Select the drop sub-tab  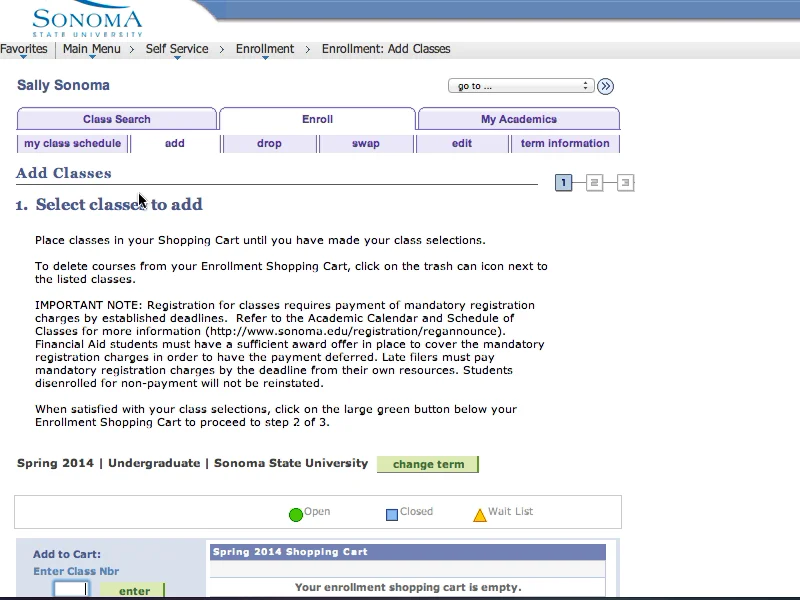coord(269,143)
